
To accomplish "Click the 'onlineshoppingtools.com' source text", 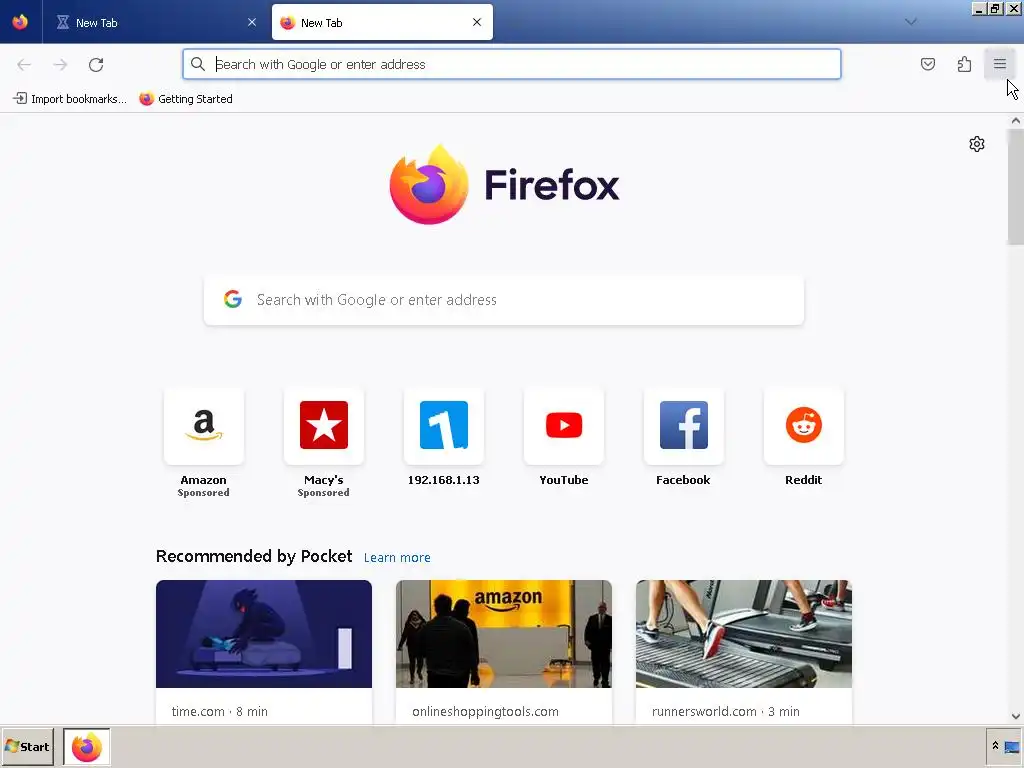I will (485, 712).
